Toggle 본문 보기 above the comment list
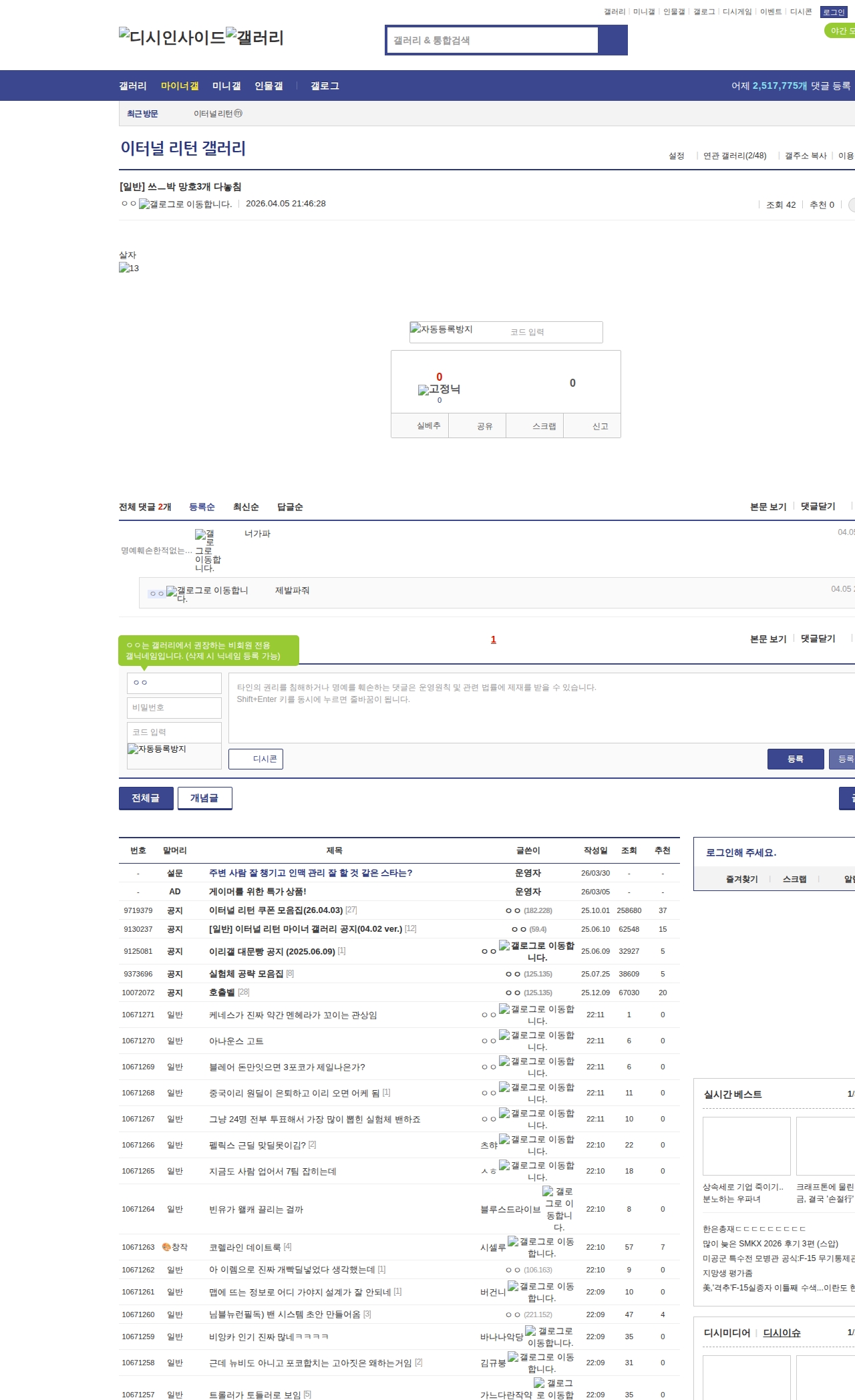The width and height of the screenshot is (855, 1400). pos(768,507)
